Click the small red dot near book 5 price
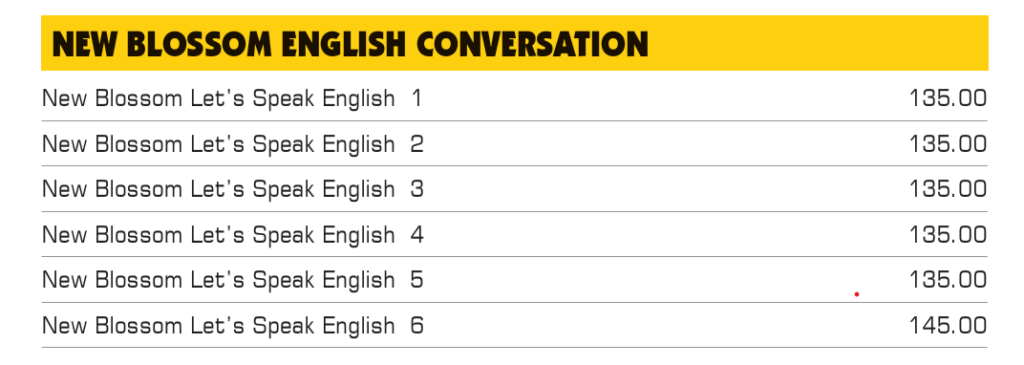Screen dimensions: 1024x365 [x=857, y=294]
